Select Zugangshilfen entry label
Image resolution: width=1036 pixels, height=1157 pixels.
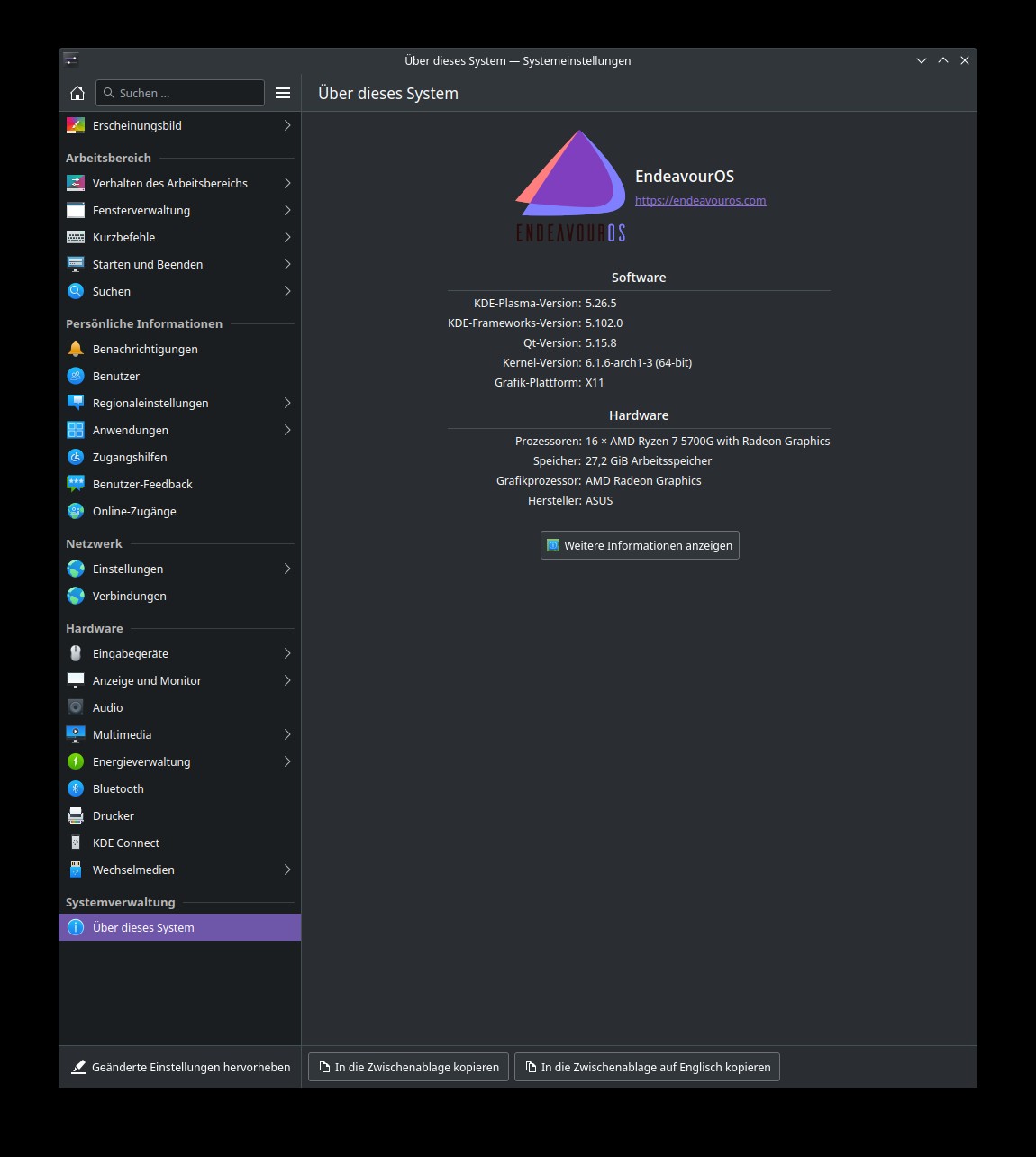[x=130, y=457]
